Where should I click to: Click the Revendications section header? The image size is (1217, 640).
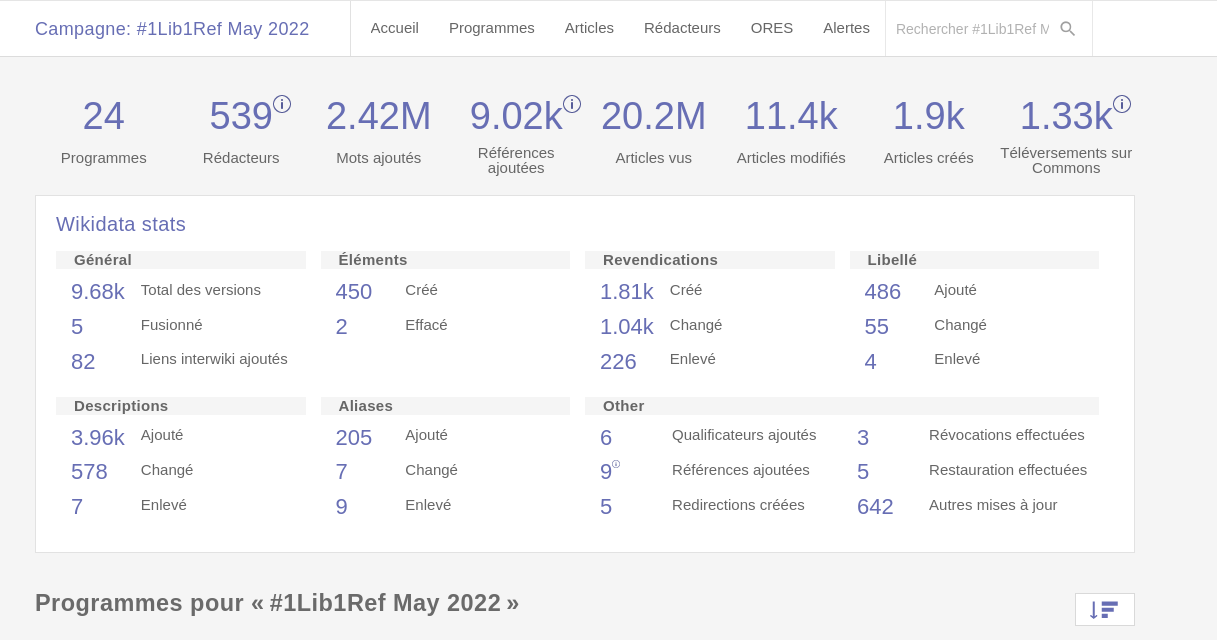710,260
